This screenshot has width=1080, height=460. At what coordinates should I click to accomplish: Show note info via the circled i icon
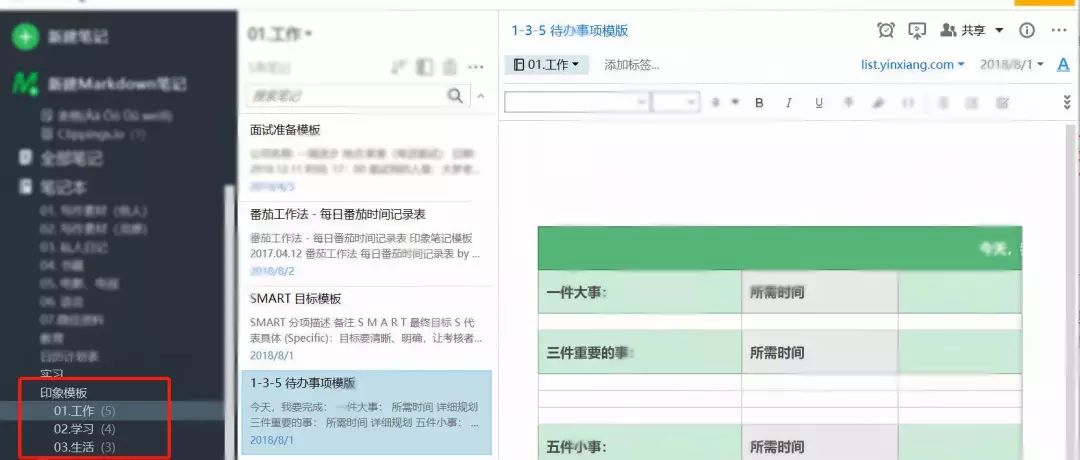click(1027, 30)
